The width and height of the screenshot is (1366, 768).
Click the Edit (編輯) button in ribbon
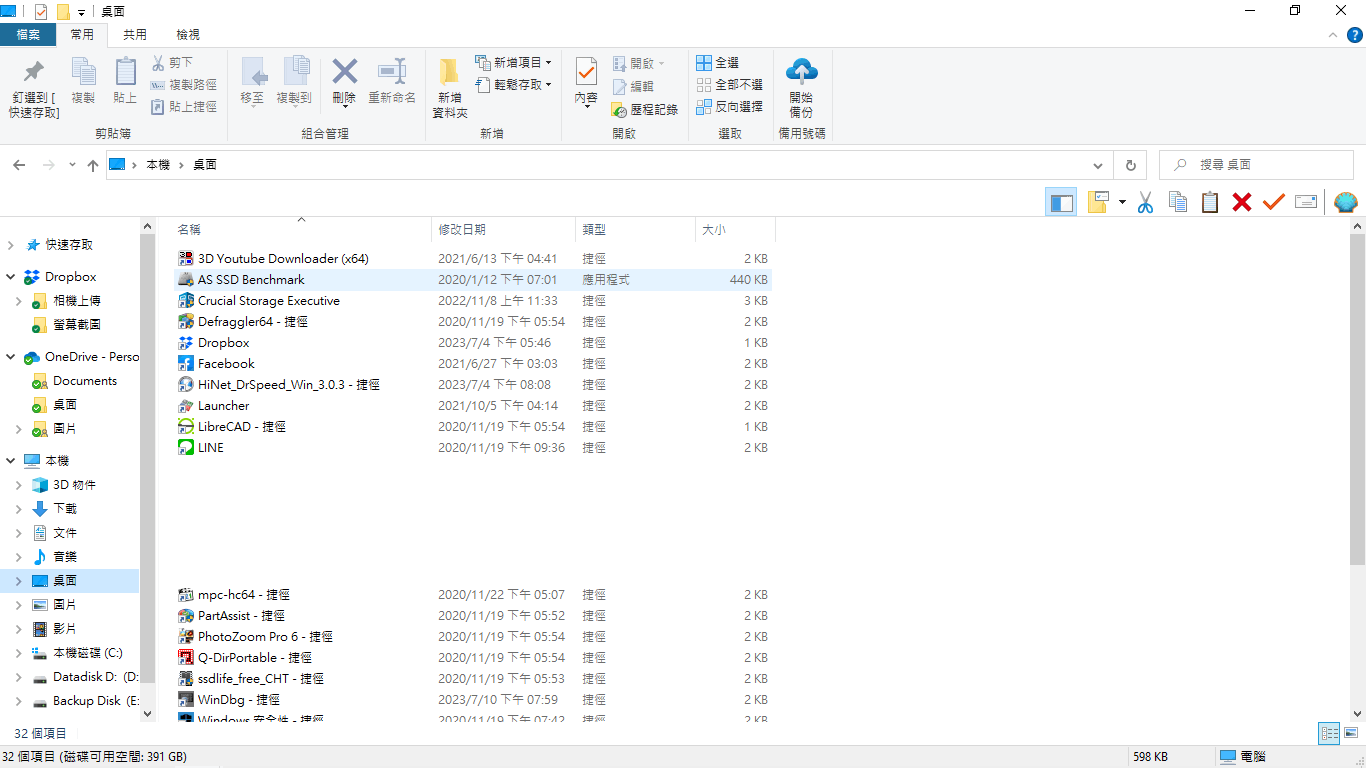click(x=633, y=87)
